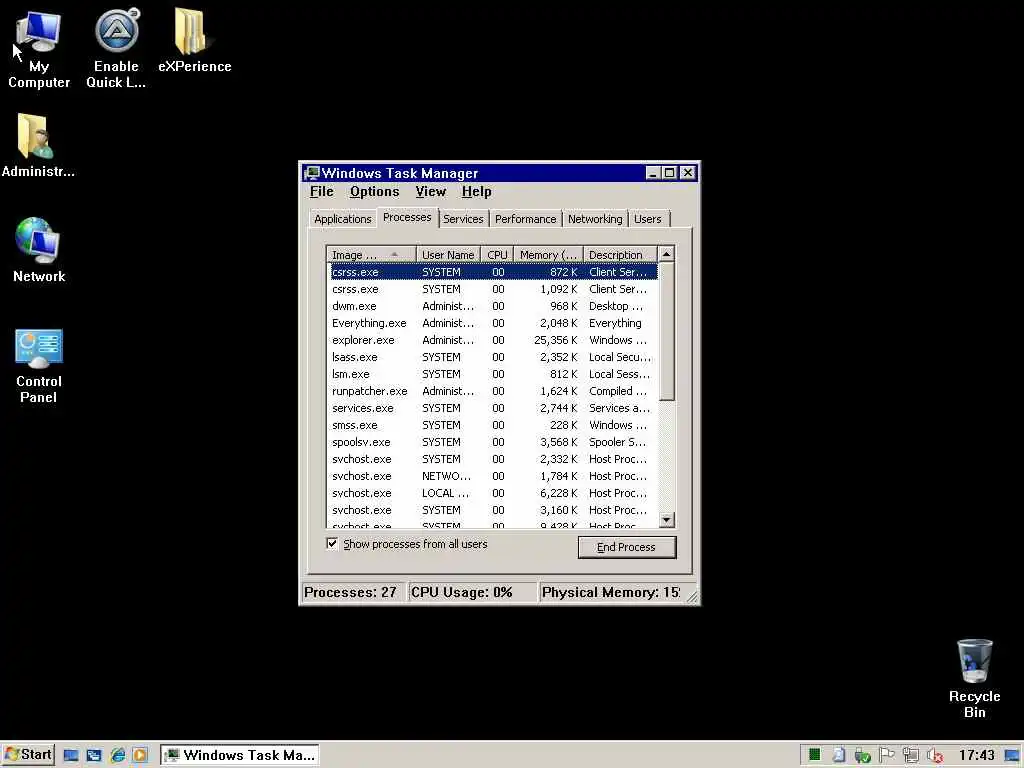Open the My Computer desktop icon
This screenshot has height=768, width=1024.
39,49
